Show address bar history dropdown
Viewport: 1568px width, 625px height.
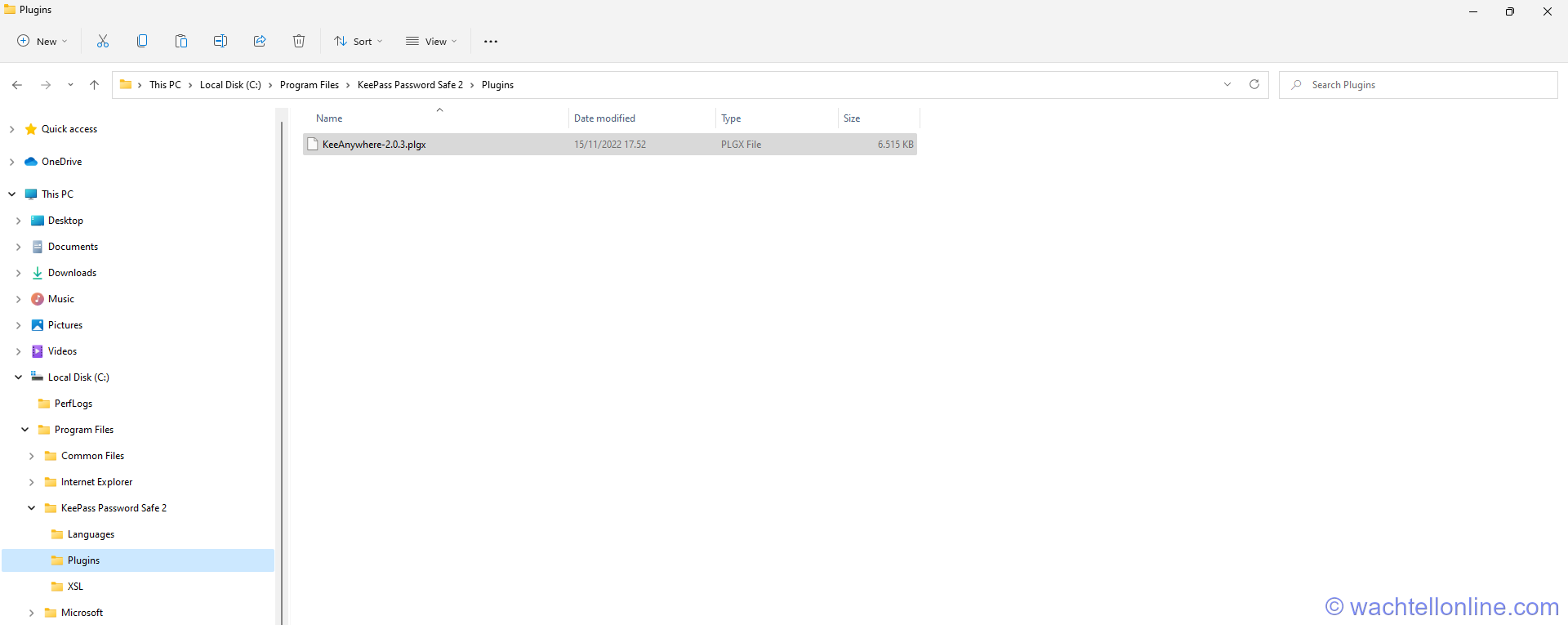click(x=1227, y=84)
